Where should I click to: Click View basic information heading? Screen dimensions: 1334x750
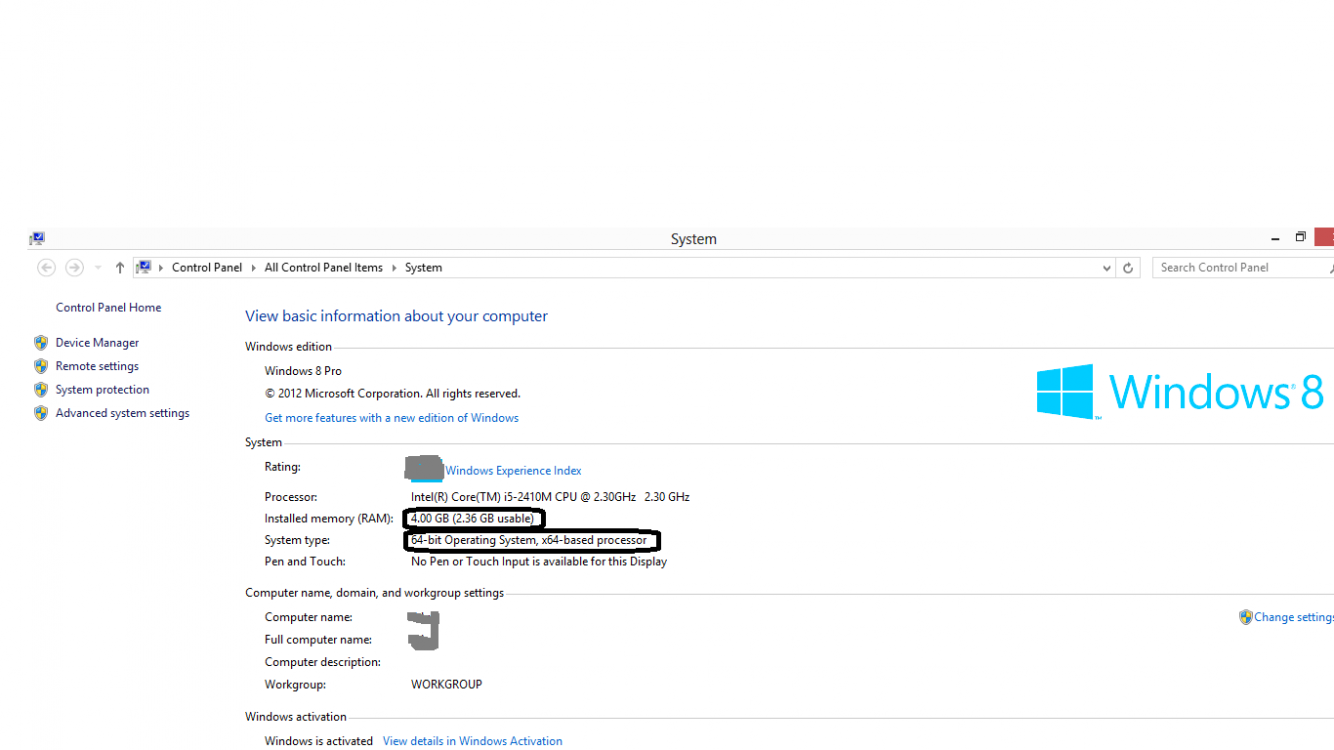tap(396, 316)
